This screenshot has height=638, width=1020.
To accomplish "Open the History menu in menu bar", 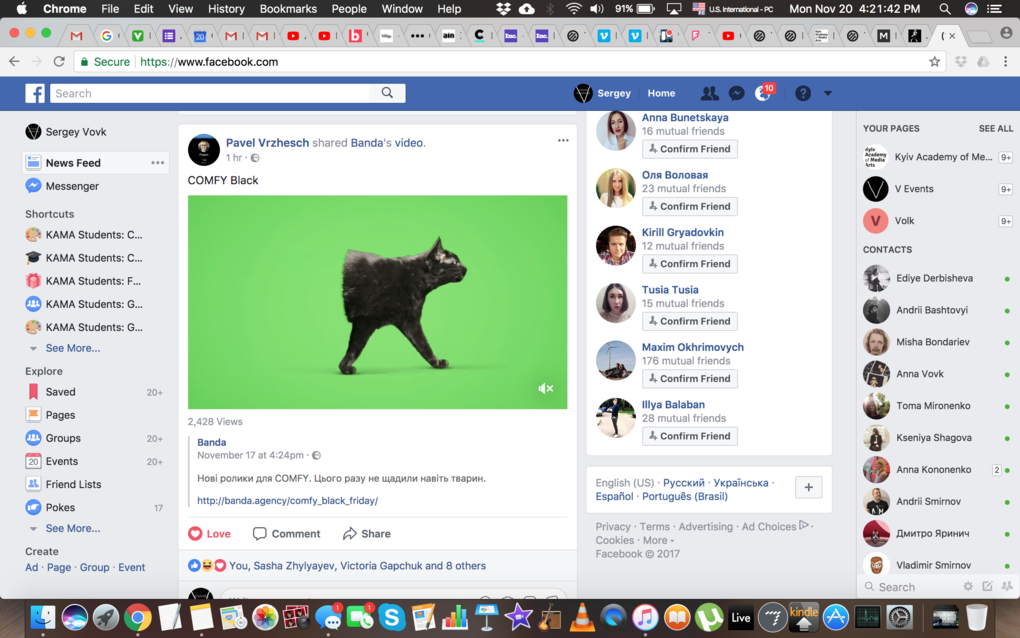I will [x=226, y=9].
